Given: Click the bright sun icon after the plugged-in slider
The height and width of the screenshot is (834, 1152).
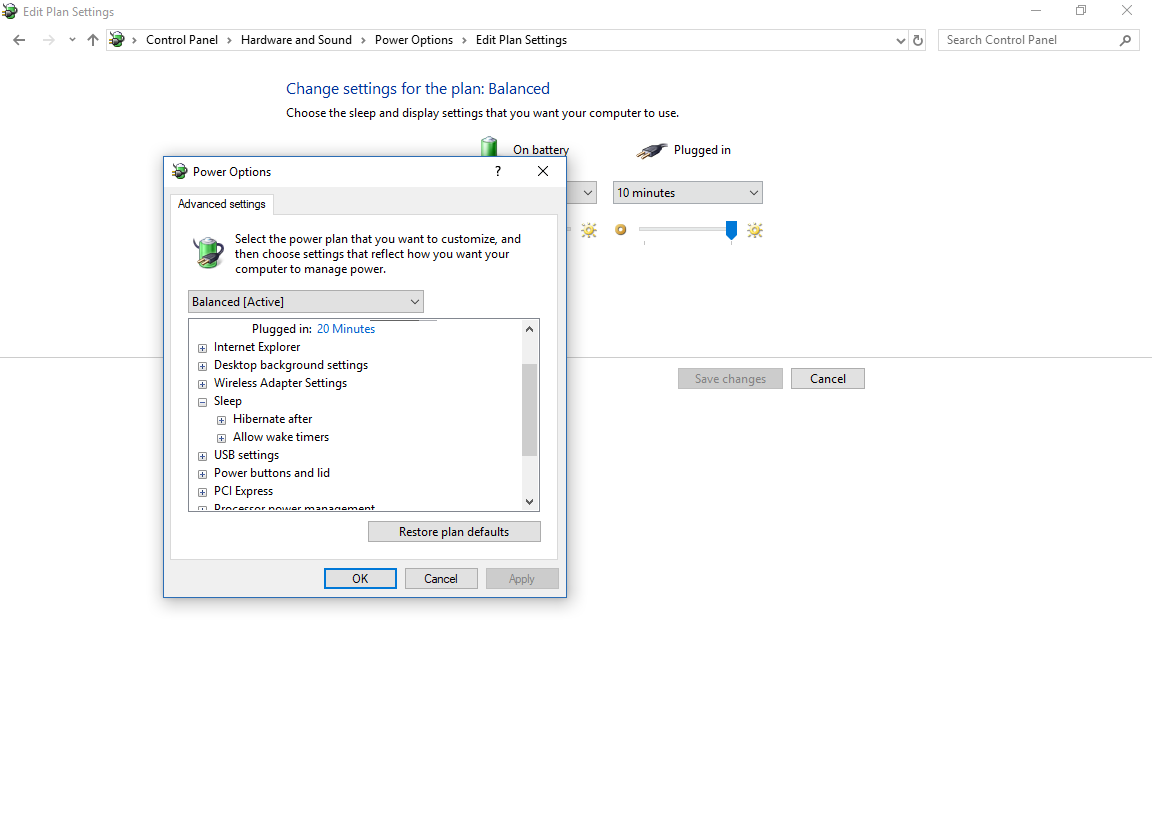Looking at the screenshot, I should click(x=755, y=231).
